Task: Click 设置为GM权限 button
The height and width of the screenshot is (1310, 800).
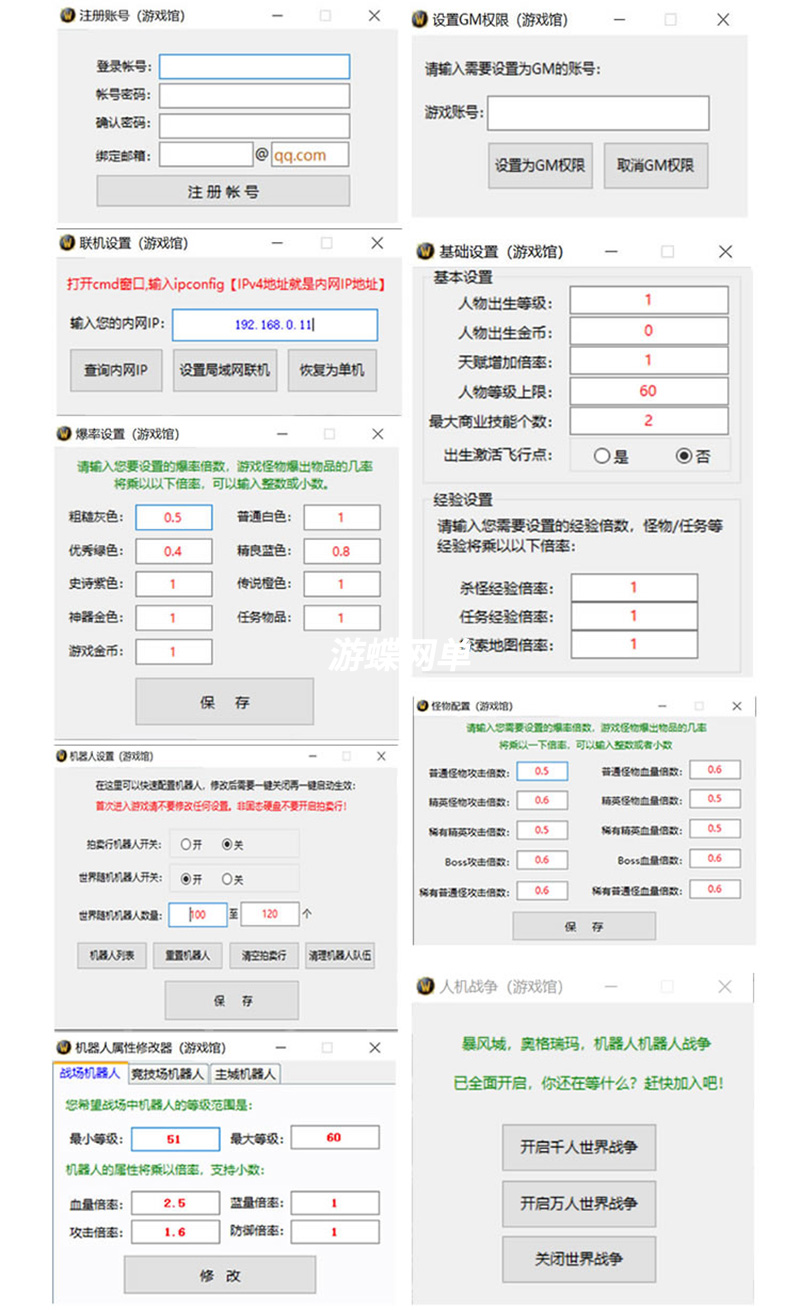Action: coord(541,165)
